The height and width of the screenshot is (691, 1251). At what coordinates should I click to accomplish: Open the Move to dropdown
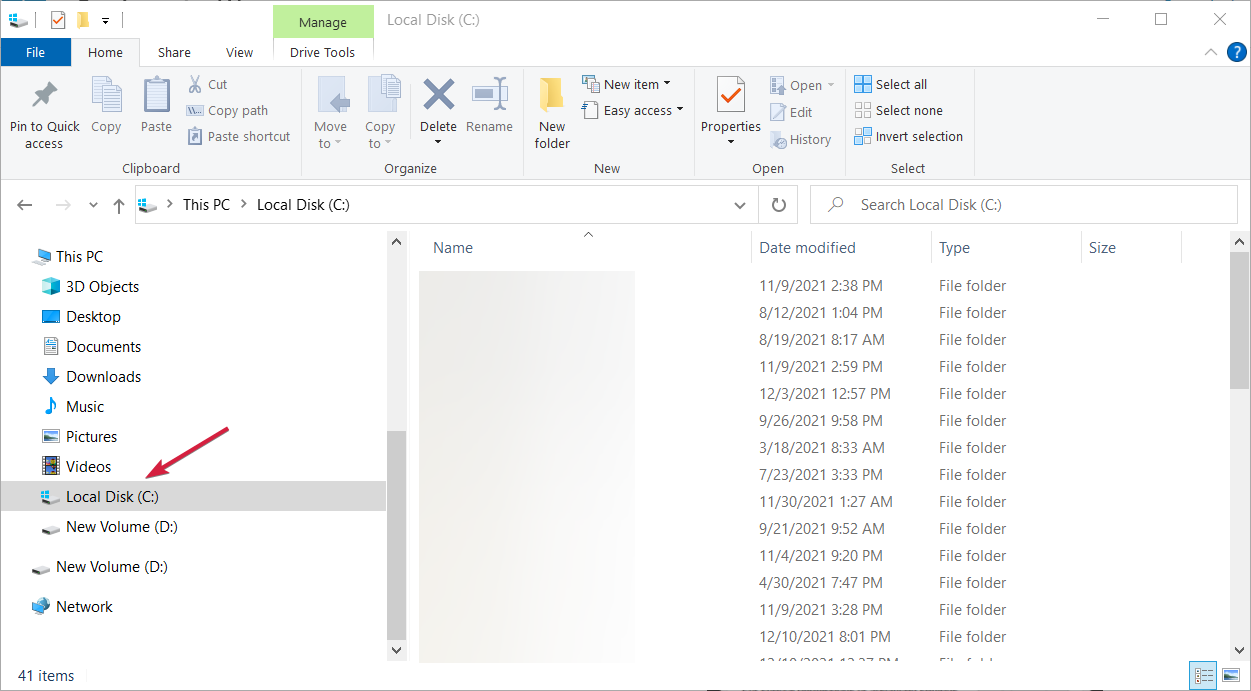click(x=330, y=113)
